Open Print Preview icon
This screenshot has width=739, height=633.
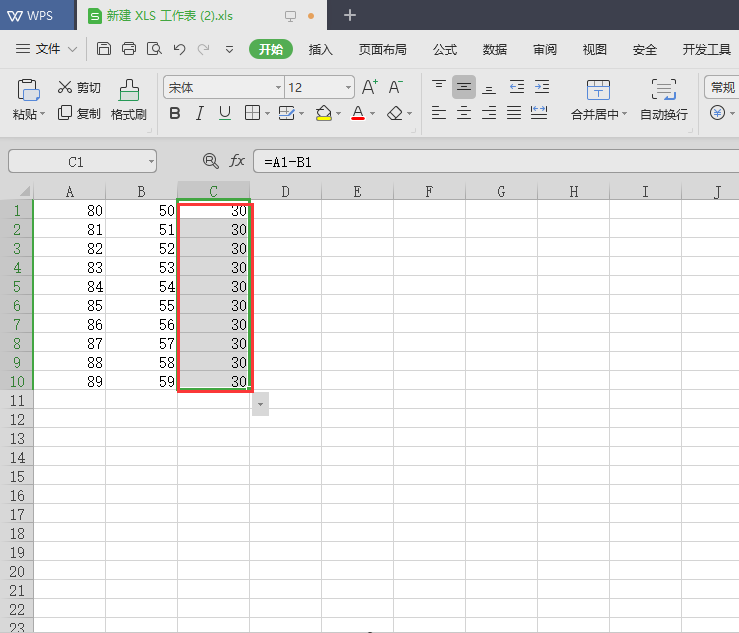point(154,49)
